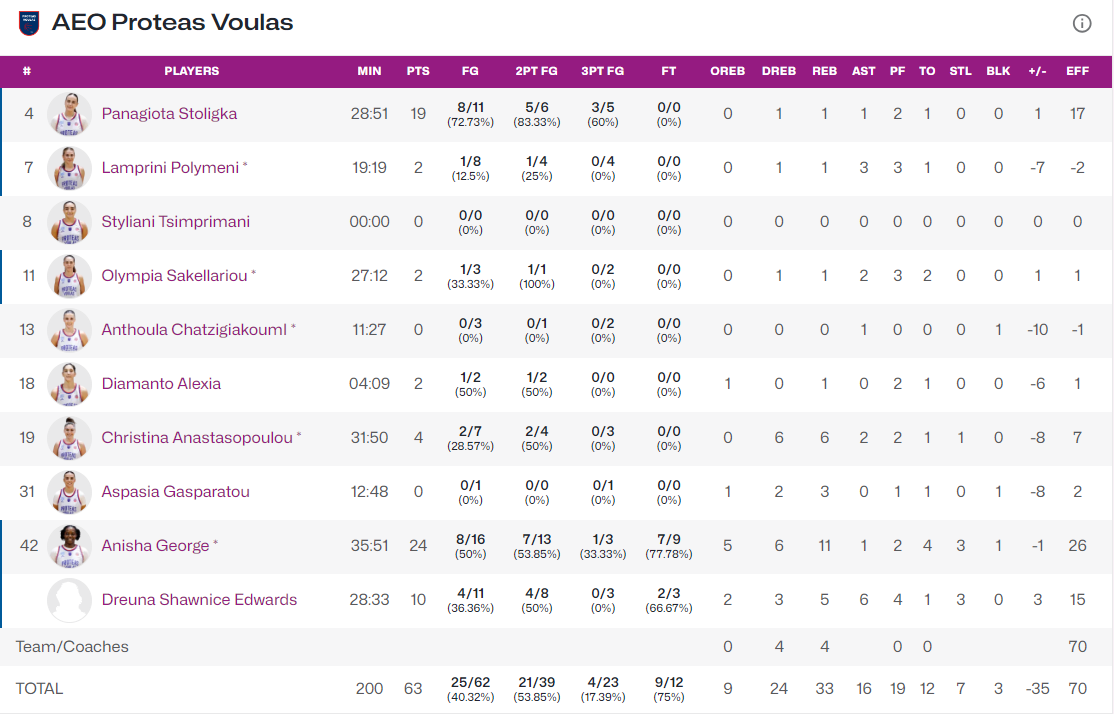Click the Team/Coaches row label

click(72, 647)
